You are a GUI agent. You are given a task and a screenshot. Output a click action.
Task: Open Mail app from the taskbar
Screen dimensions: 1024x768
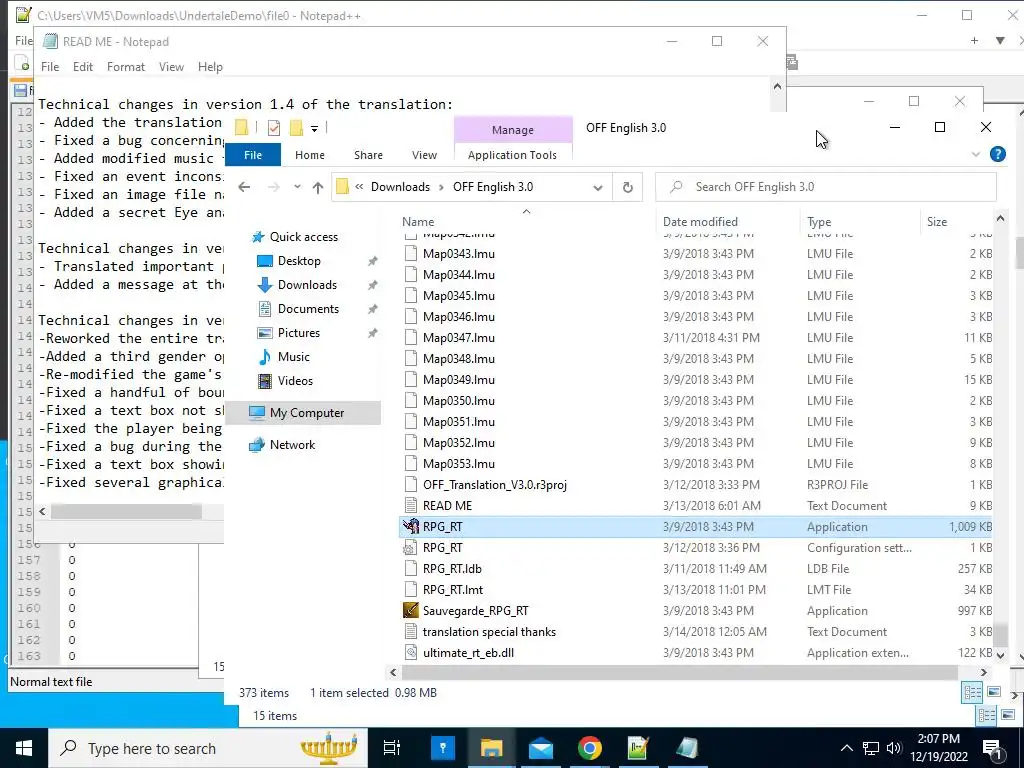tap(541, 748)
